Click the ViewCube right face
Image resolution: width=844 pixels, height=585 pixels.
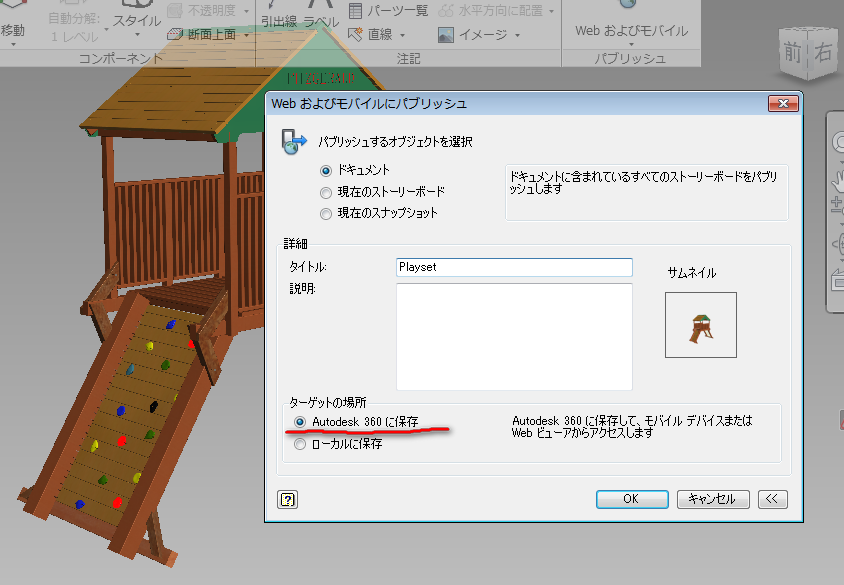tap(822, 54)
